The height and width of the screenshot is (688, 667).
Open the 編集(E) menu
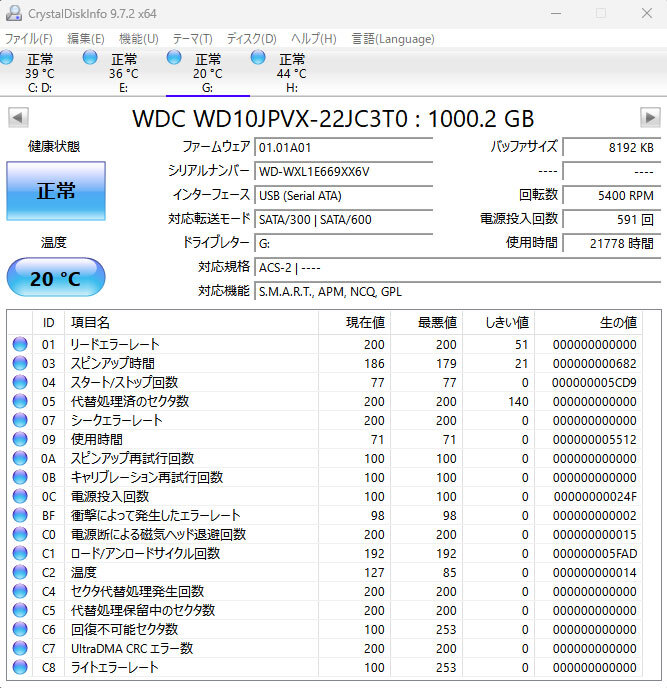coord(86,39)
